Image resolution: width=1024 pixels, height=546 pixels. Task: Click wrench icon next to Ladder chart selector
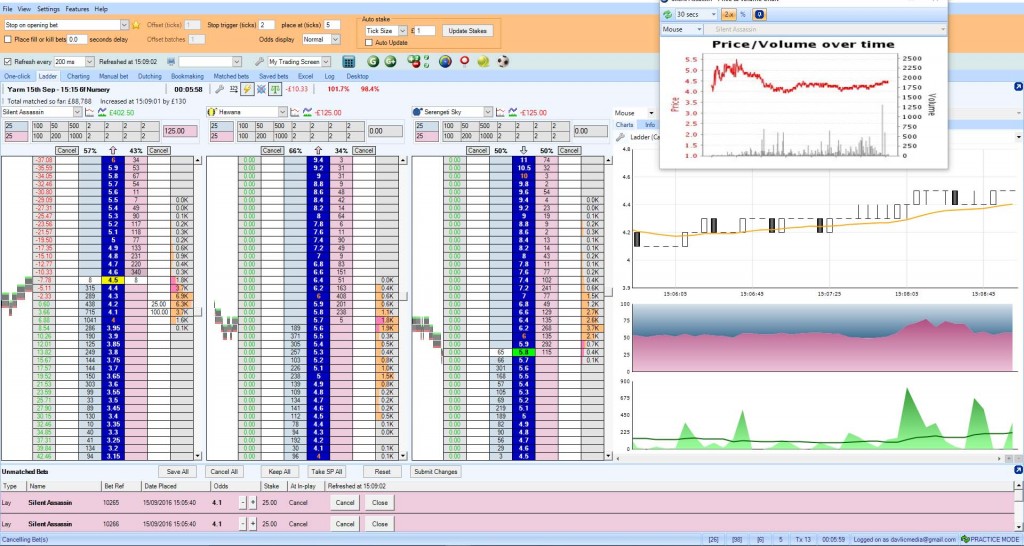point(620,137)
